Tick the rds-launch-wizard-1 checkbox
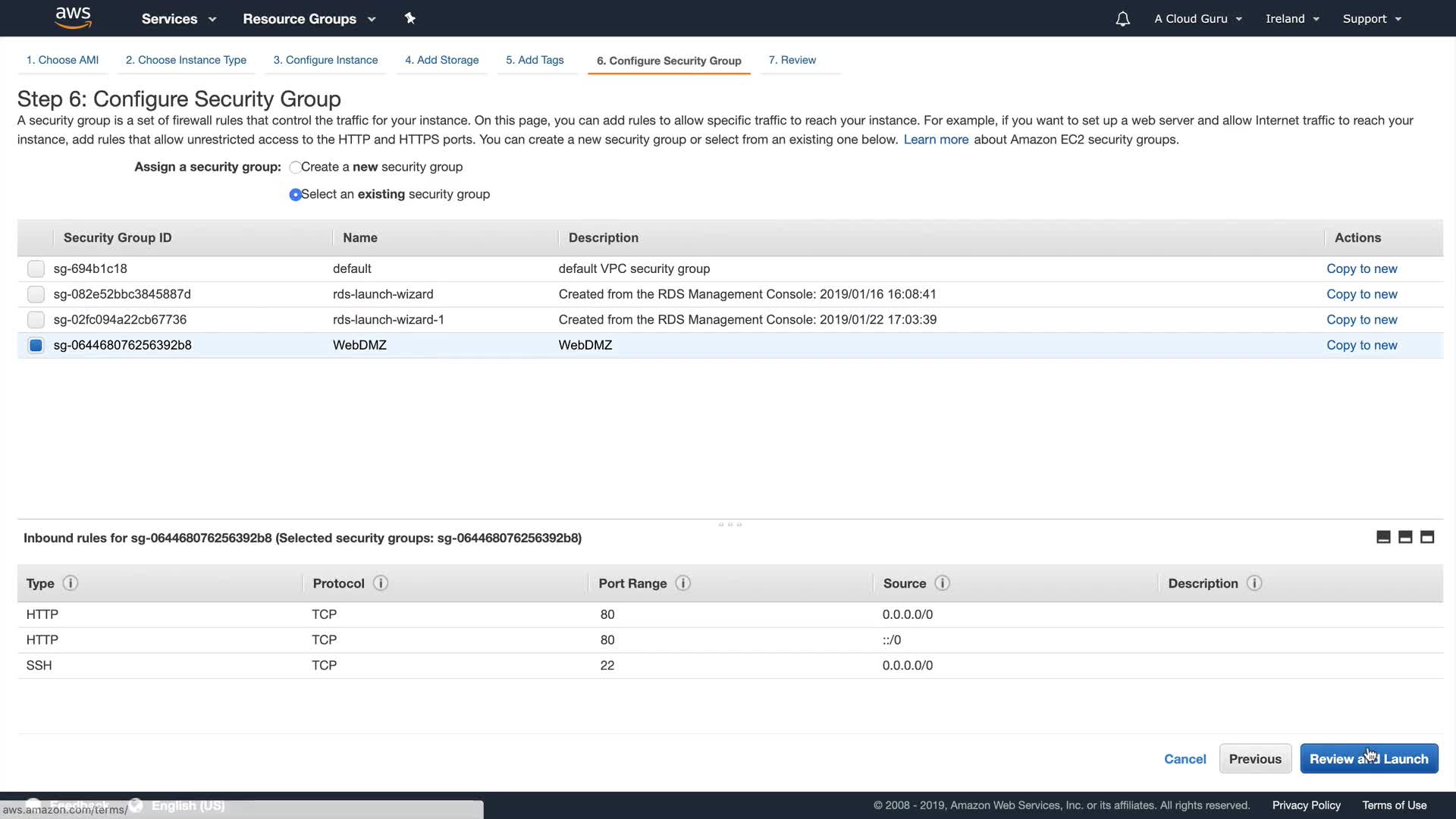This screenshot has width=1456, height=819. [x=36, y=320]
